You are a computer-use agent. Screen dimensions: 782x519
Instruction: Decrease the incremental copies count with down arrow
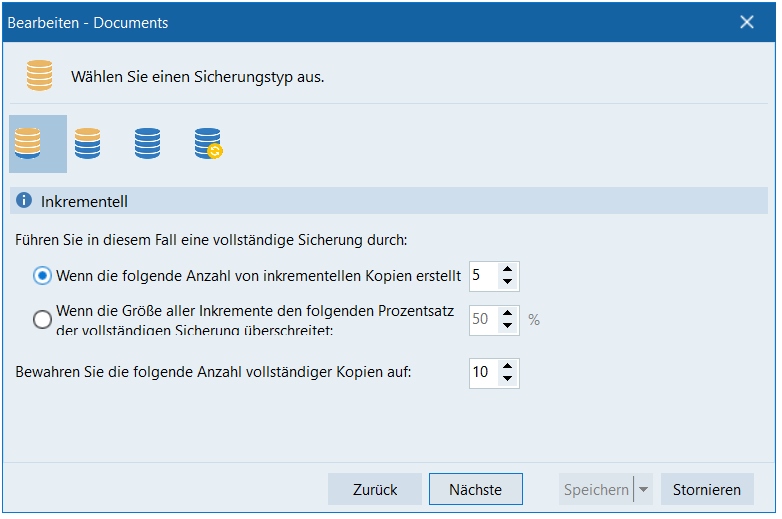point(508,283)
